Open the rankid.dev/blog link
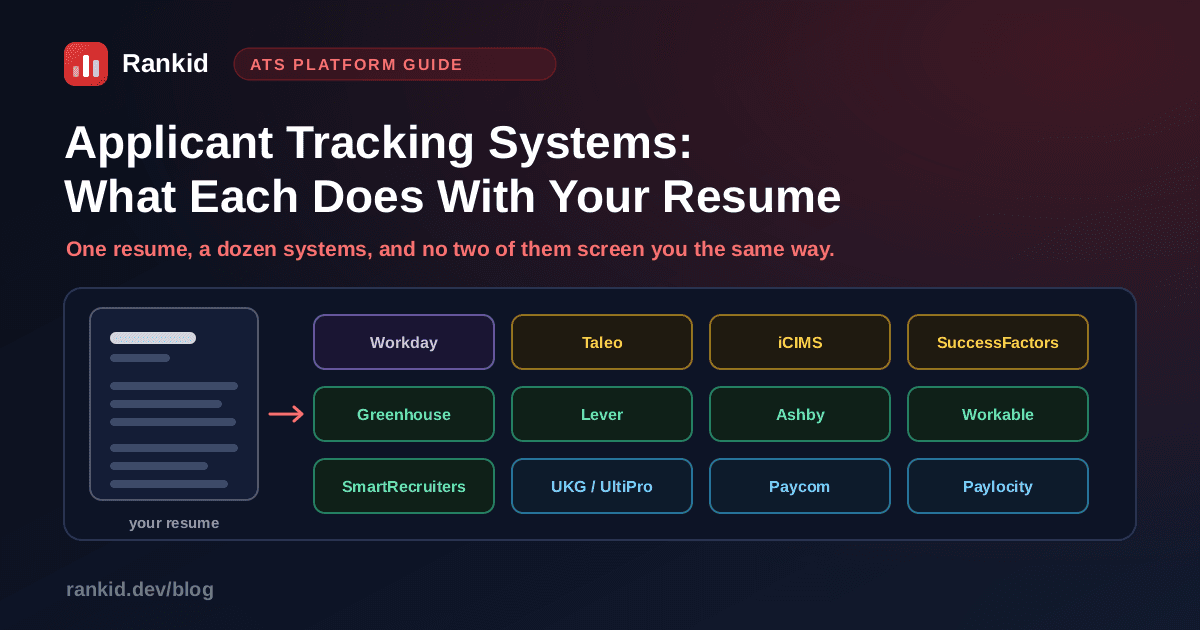Screen dimensions: 1200x630 [x=140, y=590]
